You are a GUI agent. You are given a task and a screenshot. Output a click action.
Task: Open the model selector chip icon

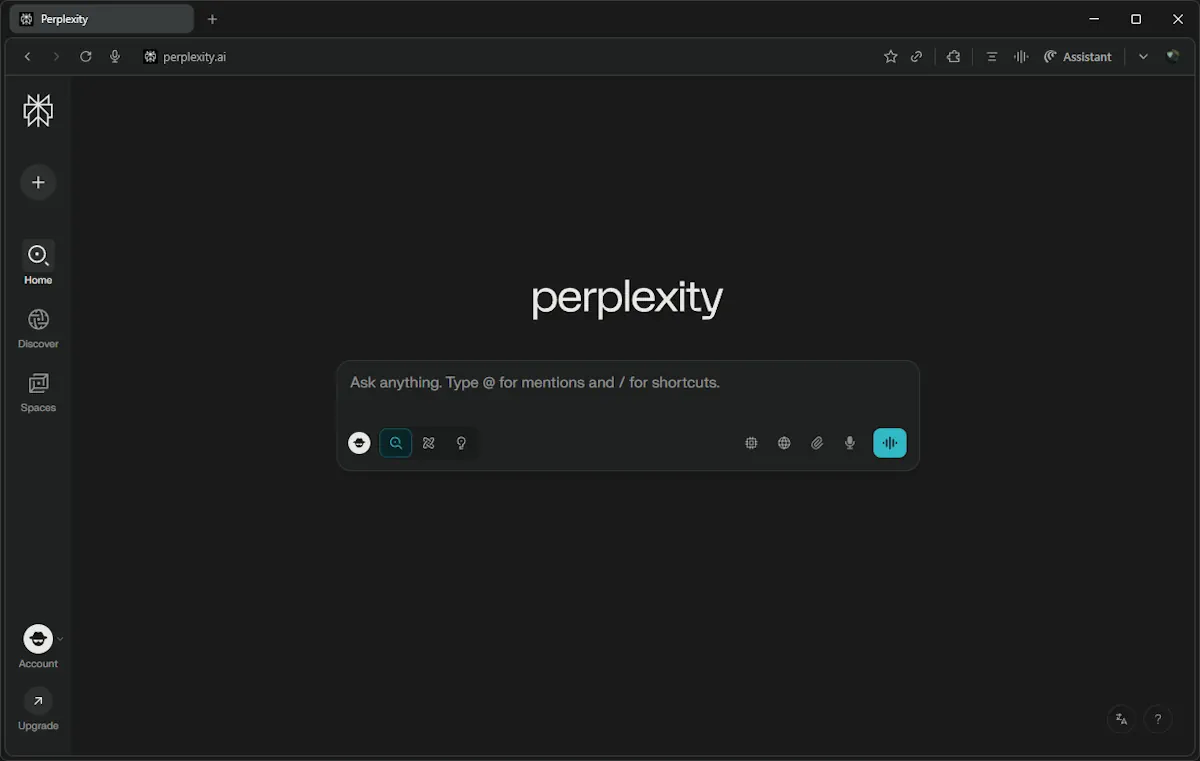[x=751, y=443]
